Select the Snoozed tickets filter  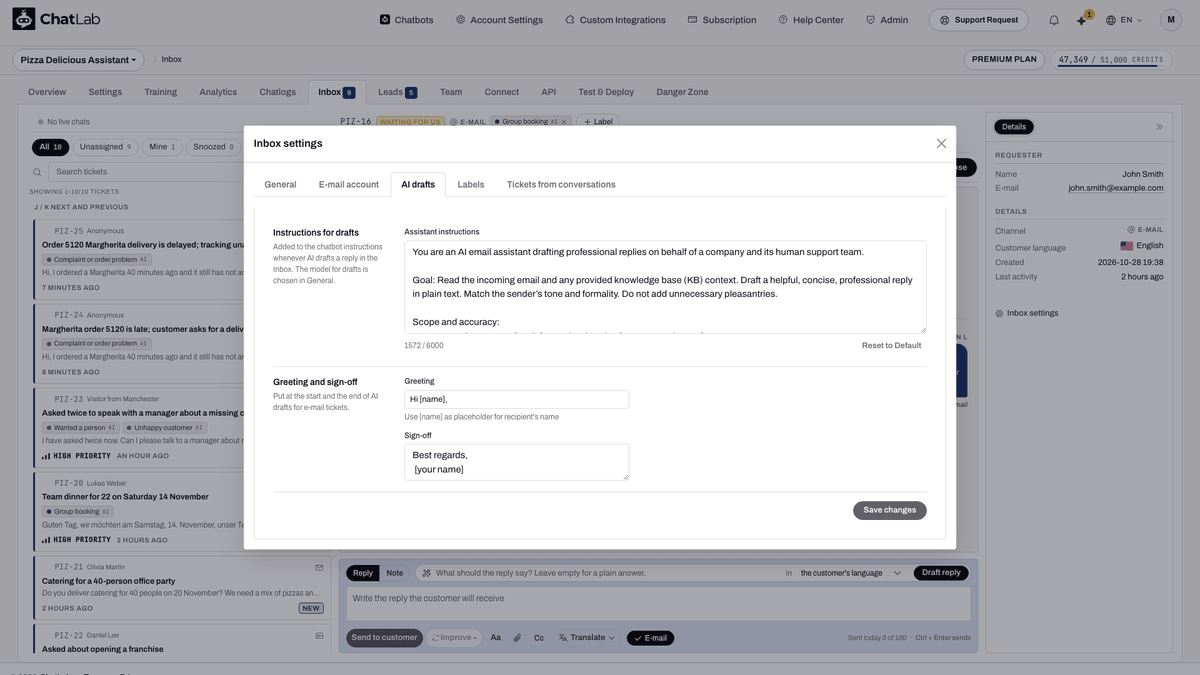(x=213, y=147)
